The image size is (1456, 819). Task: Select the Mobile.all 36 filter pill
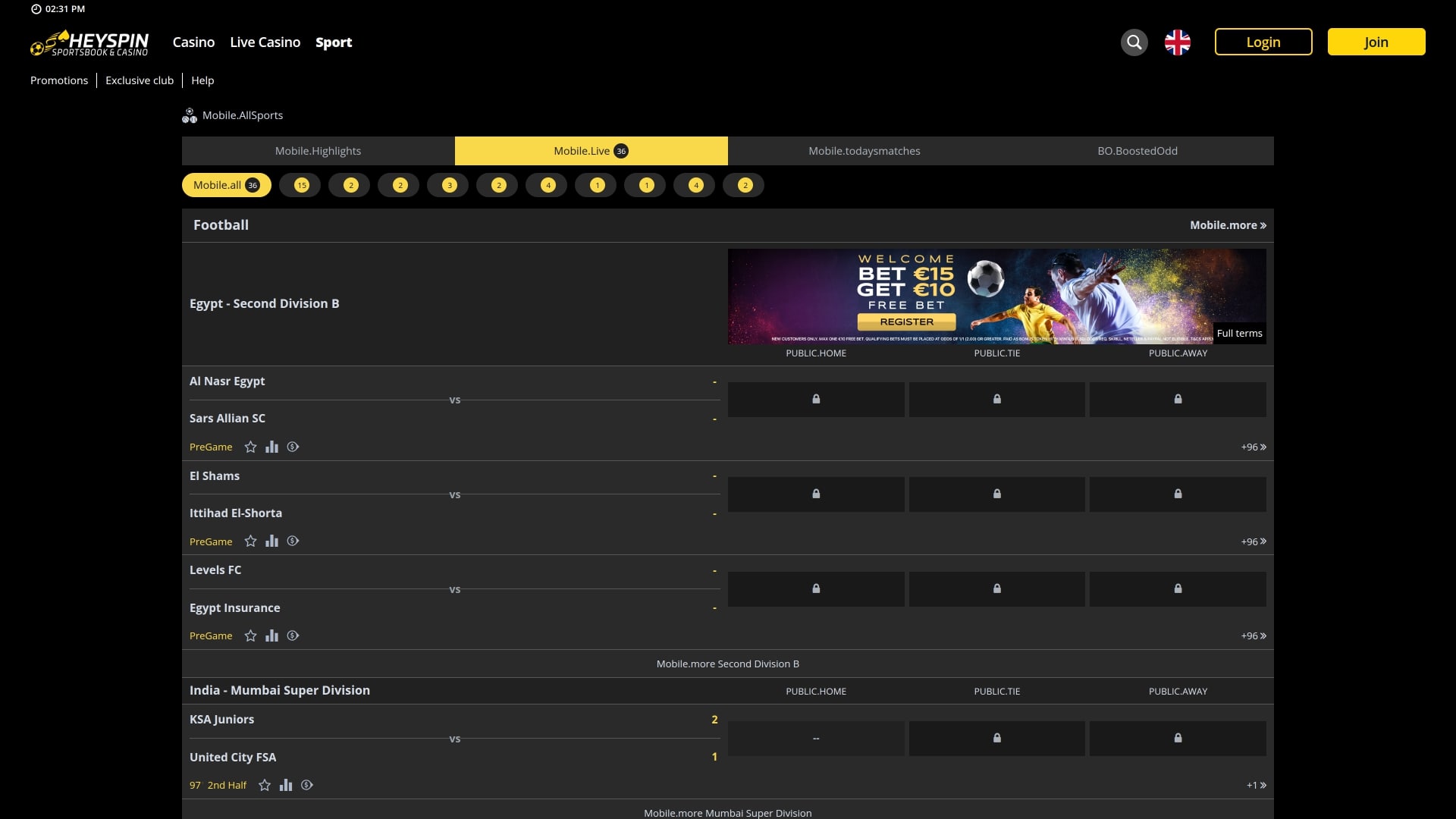(226, 185)
